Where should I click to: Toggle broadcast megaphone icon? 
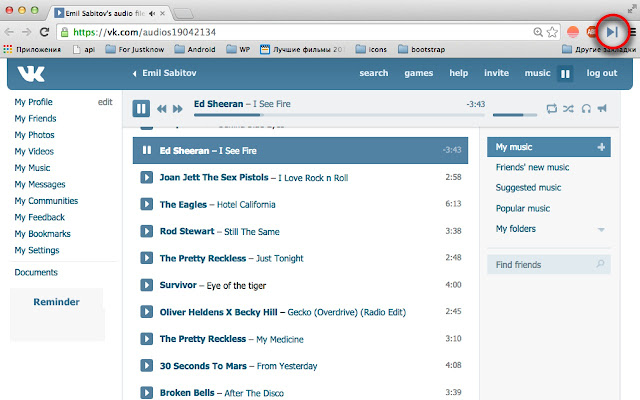[x=602, y=108]
